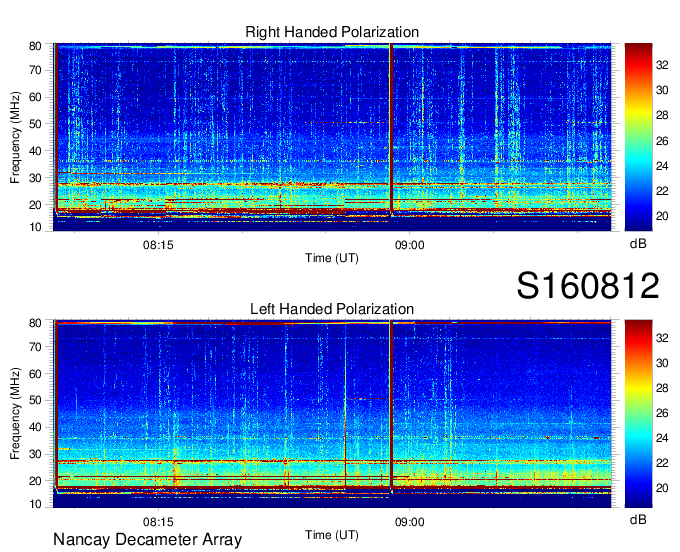
Task: Click the color bar beside the Left Handed plot
Action: click(x=638, y=414)
